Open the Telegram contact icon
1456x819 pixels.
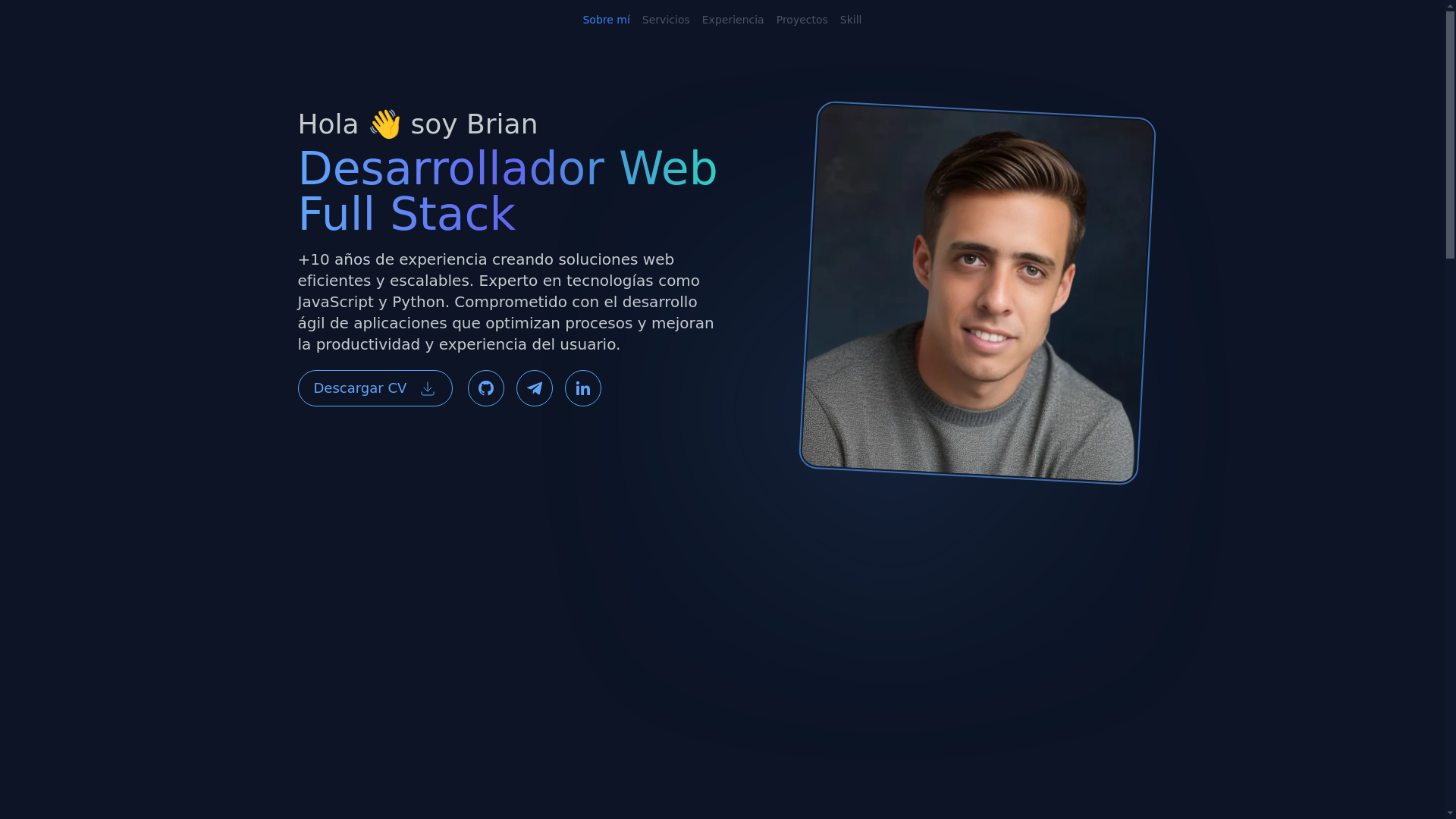tap(534, 388)
